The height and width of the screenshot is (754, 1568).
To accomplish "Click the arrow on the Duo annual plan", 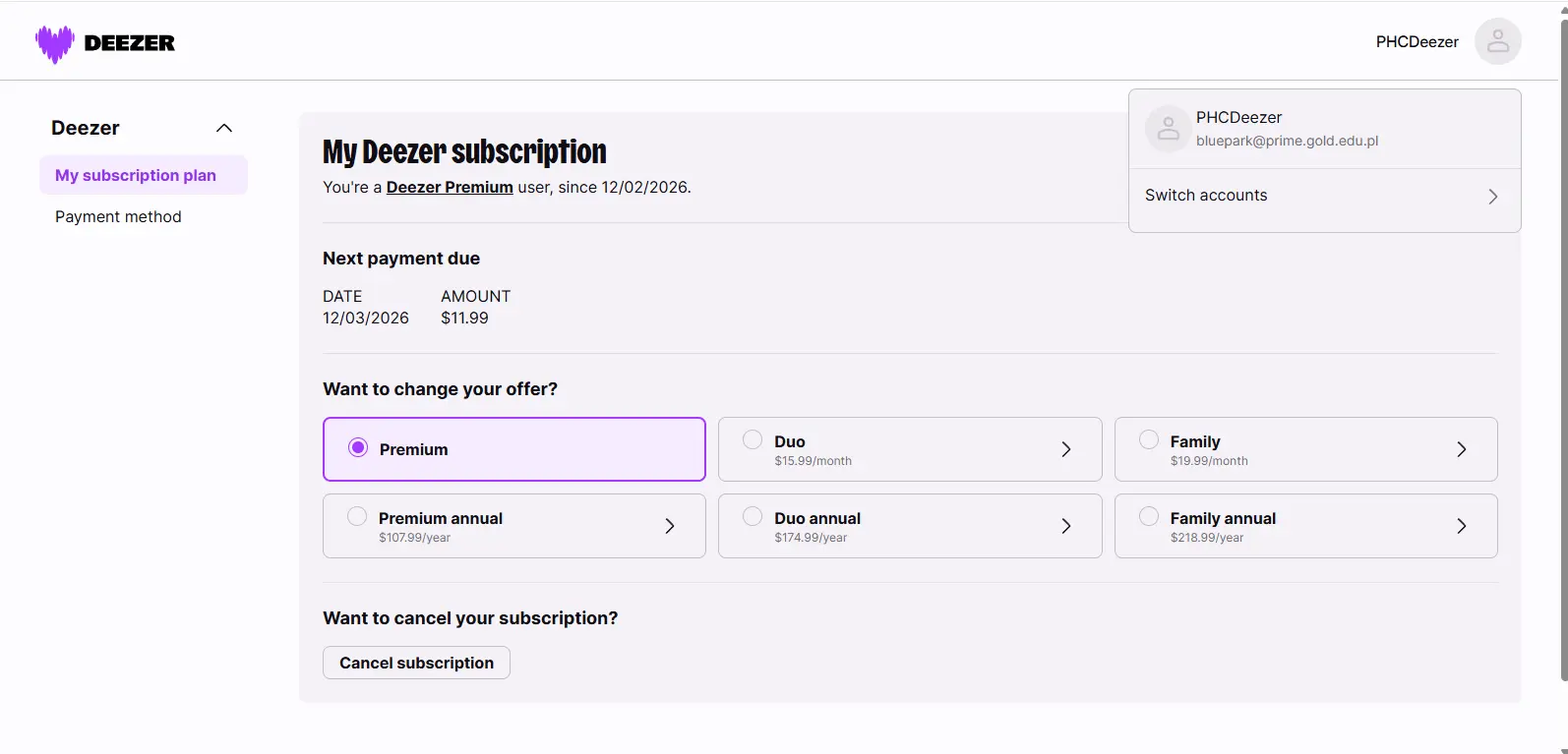I will 1066,526.
